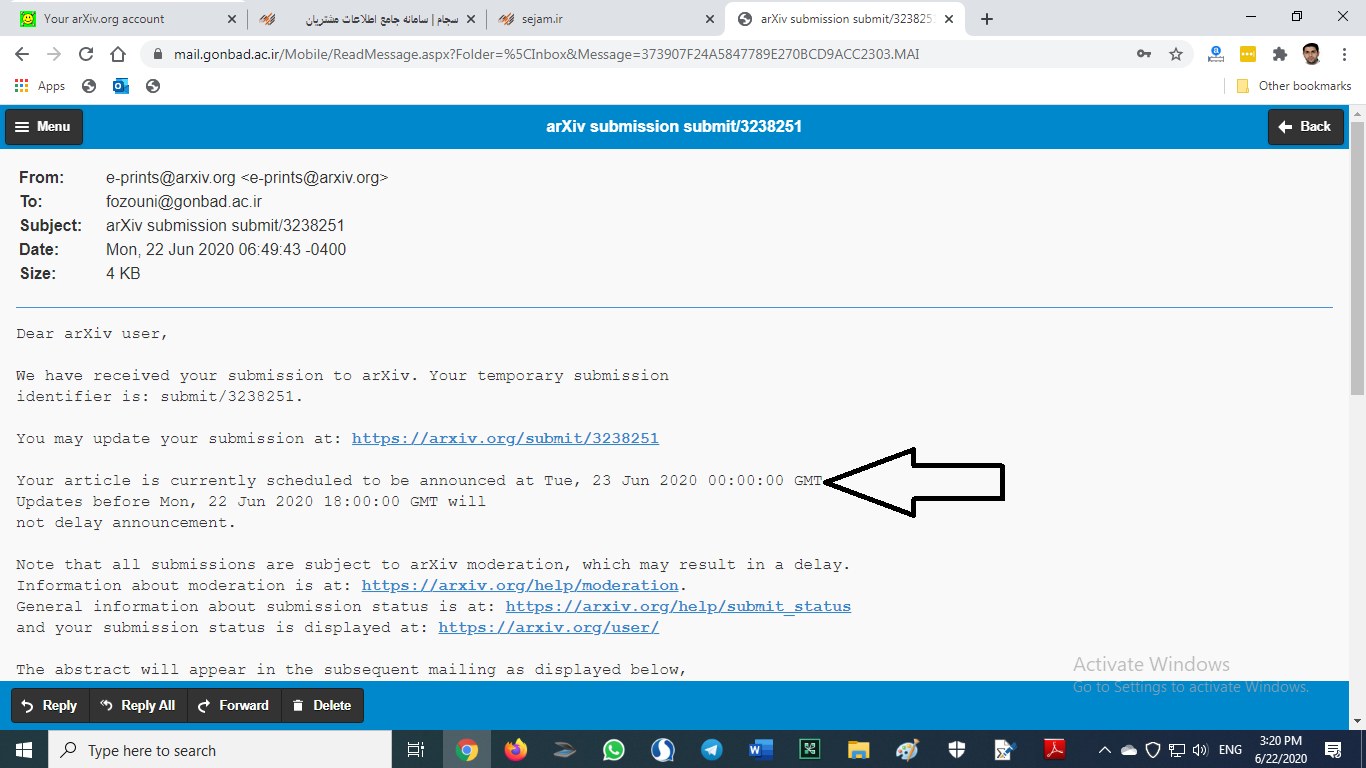The height and width of the screenshot is (768, 1366).
Task: Click the recipient fozouni@gonbad.ac.ir text
Action: point(184,201)
